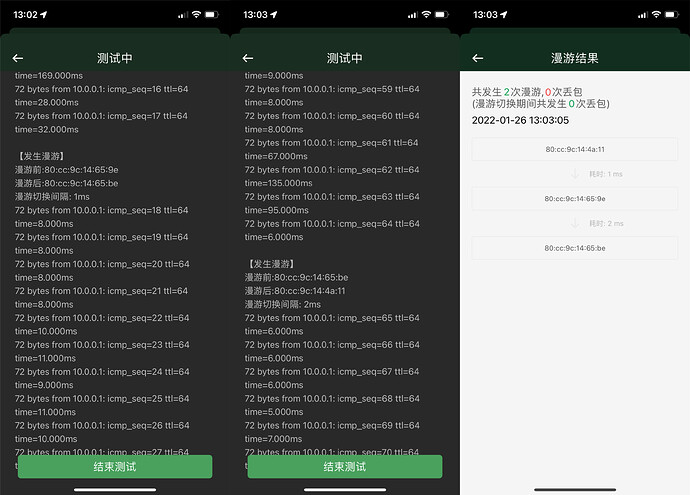690x495 pixels.
Task: Tap 耗时: 2 ms label
Action: coord(606,224)
